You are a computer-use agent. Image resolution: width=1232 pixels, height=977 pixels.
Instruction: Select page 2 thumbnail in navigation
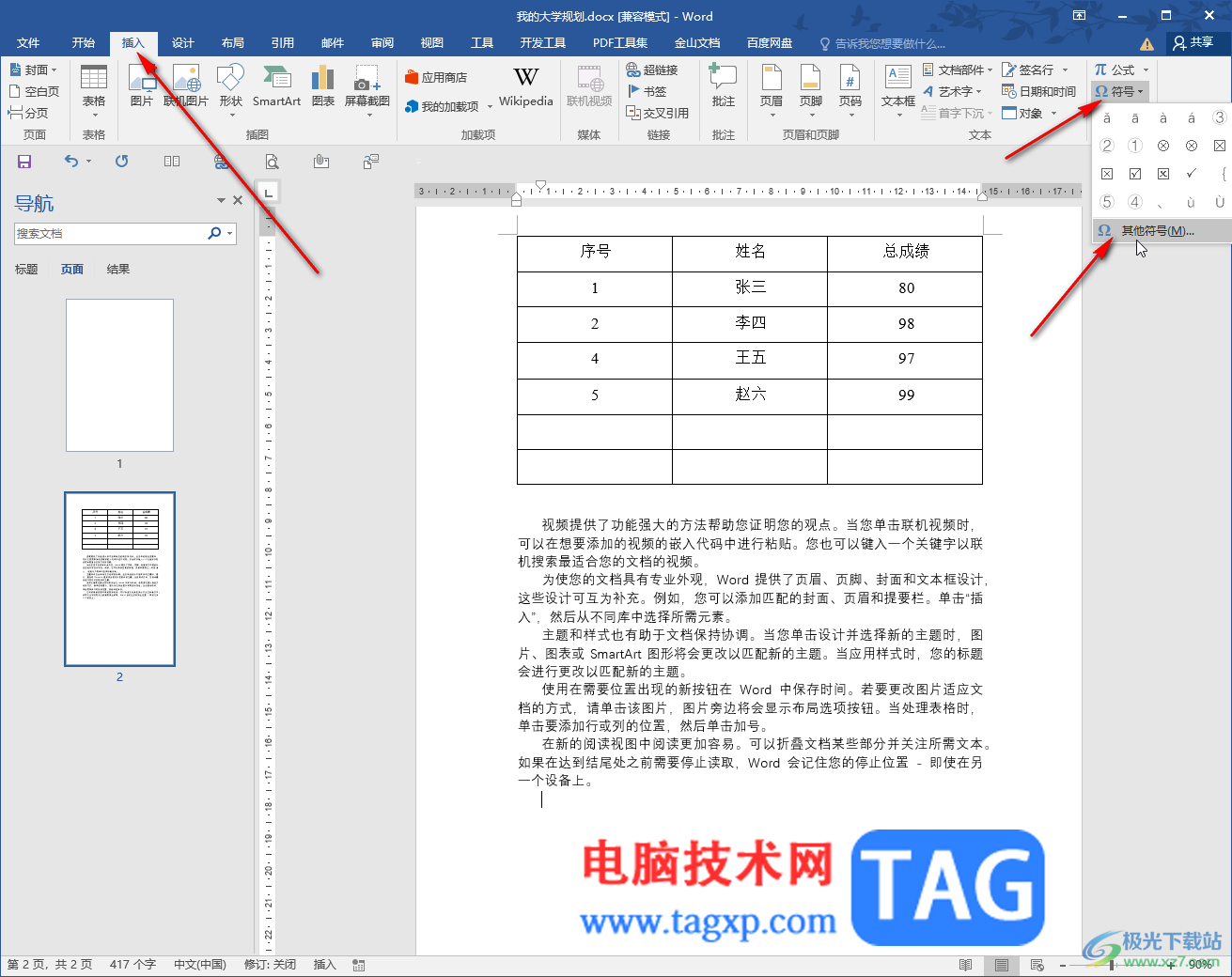(x=119, y=579)
